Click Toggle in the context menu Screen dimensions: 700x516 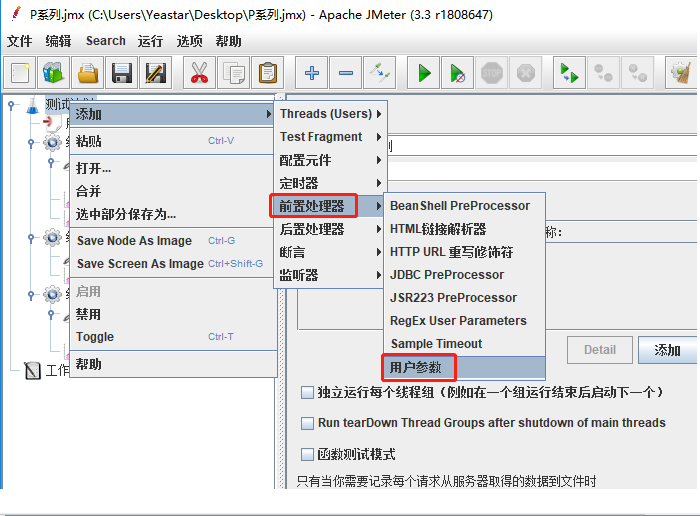(x=173, y=337)
